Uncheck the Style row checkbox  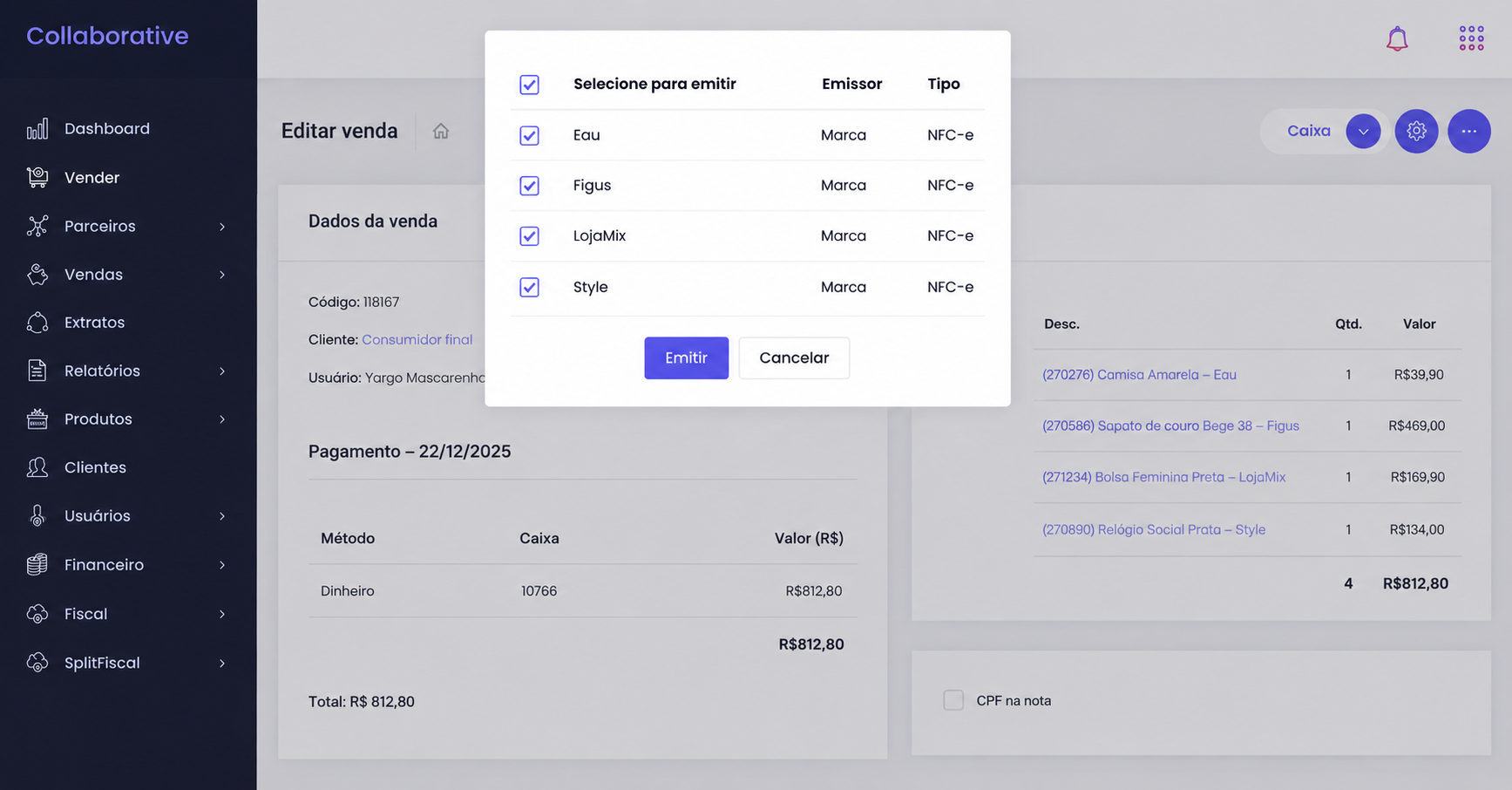[529, 287]
